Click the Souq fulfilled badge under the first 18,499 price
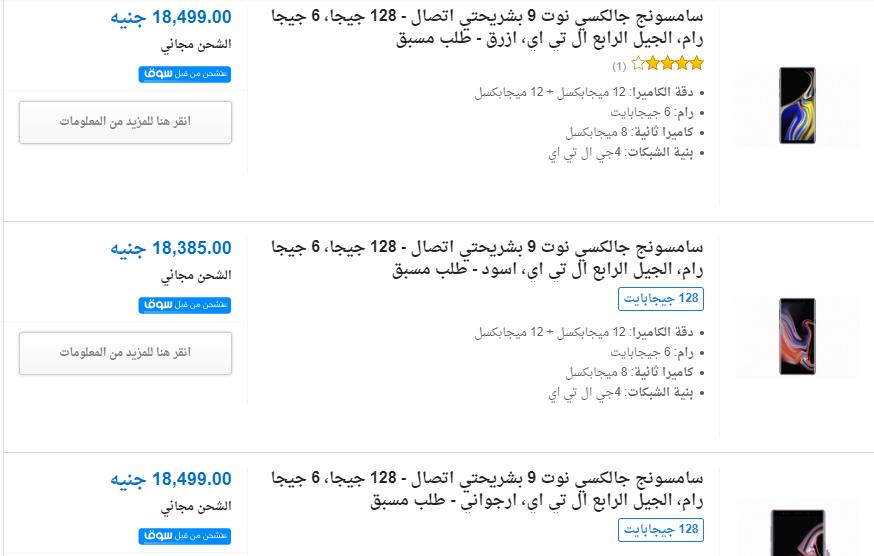The height and width of the screenshot is (556, 874). [185, 73]
